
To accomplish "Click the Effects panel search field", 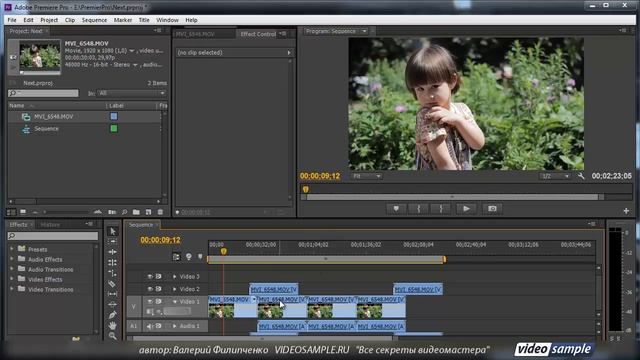I will [x=53, y=236].
